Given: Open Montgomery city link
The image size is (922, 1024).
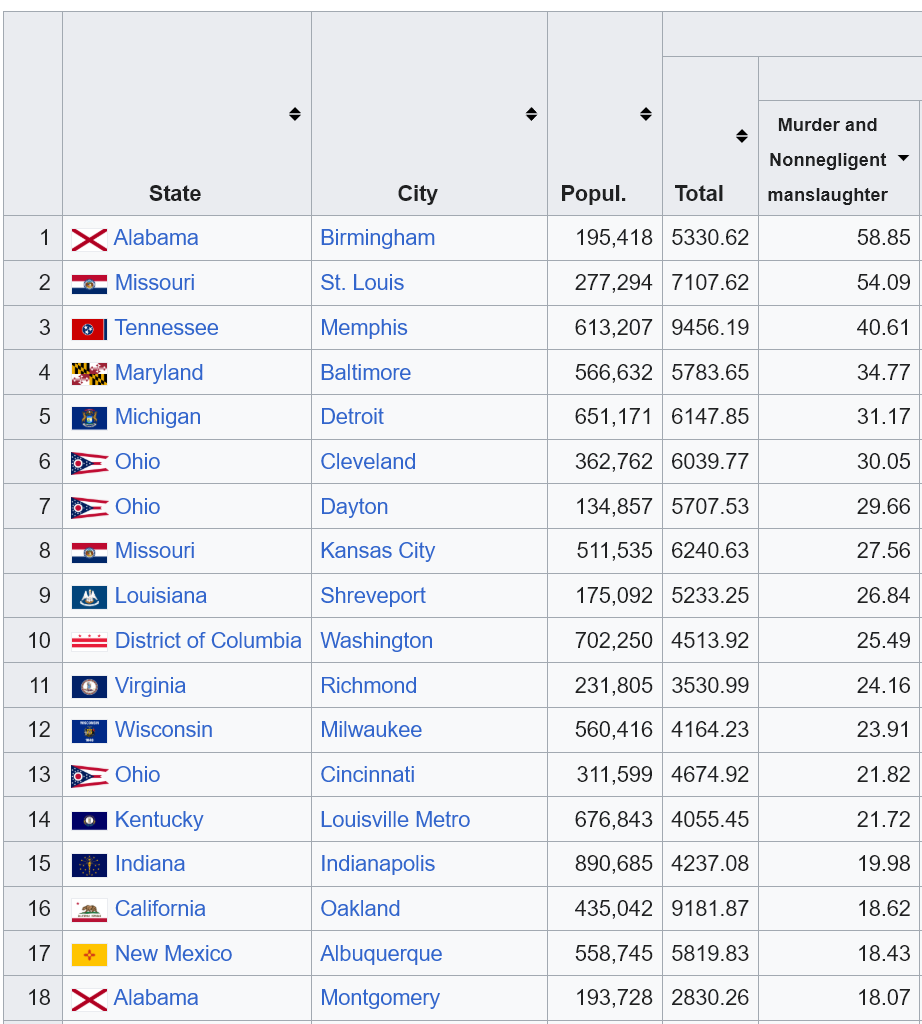Looking at the screenshot, I should [380, 998].
